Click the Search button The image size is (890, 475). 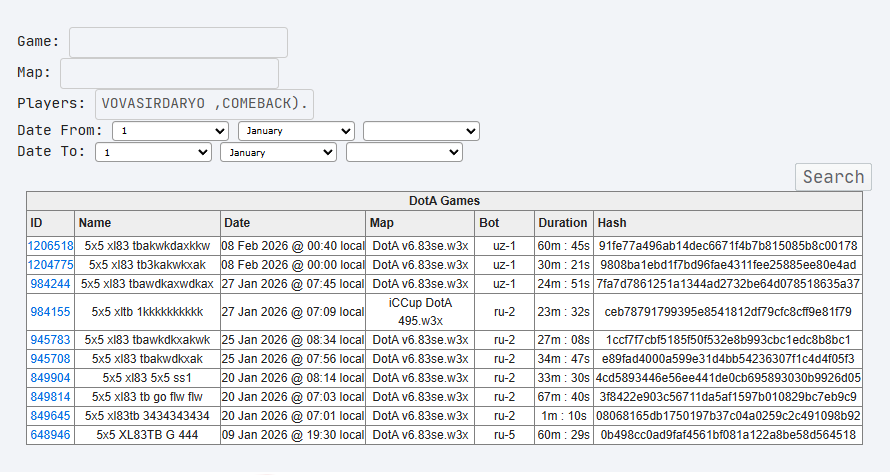[833, 177]
